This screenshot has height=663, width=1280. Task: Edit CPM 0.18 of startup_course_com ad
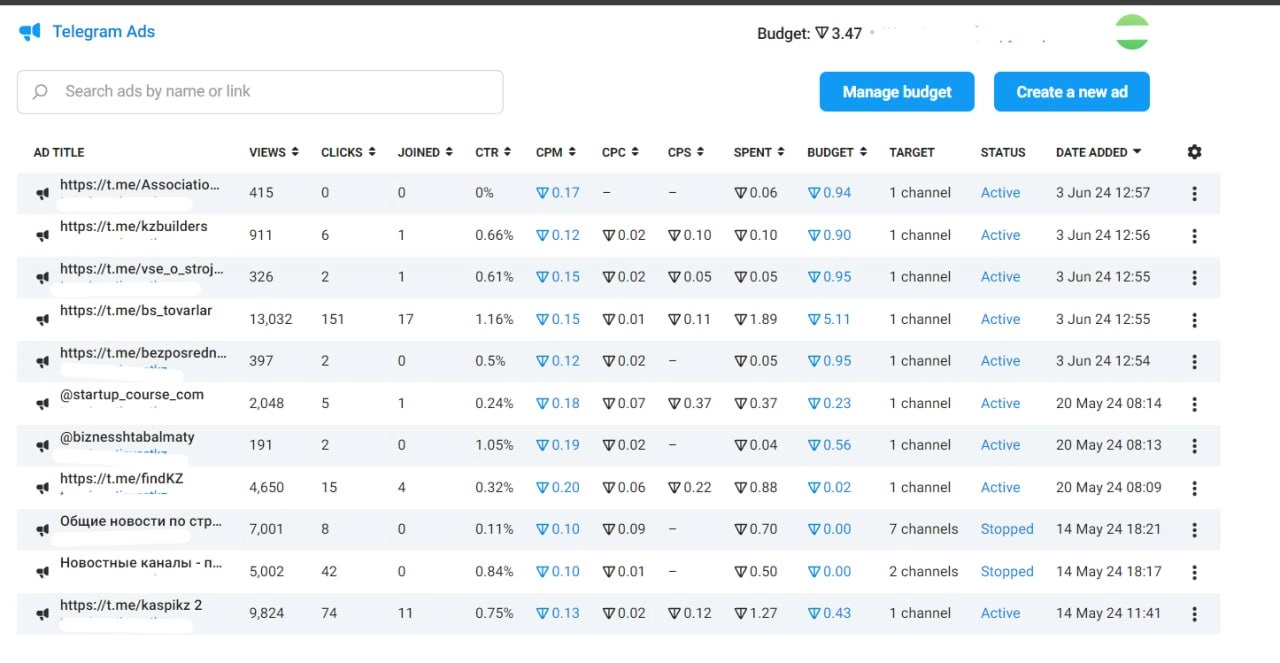tap(558, 403)
